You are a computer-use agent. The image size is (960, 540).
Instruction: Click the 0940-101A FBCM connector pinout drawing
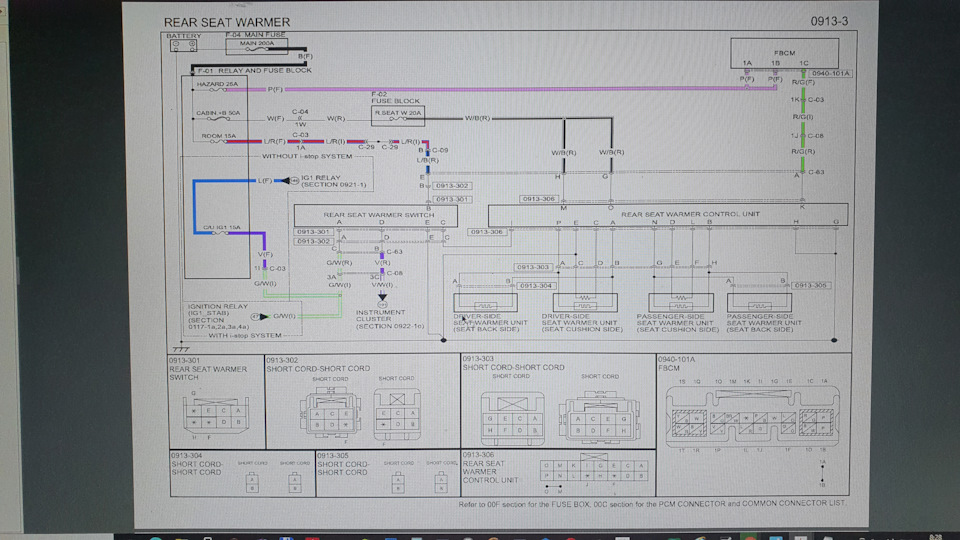click(x=753, y=416)
